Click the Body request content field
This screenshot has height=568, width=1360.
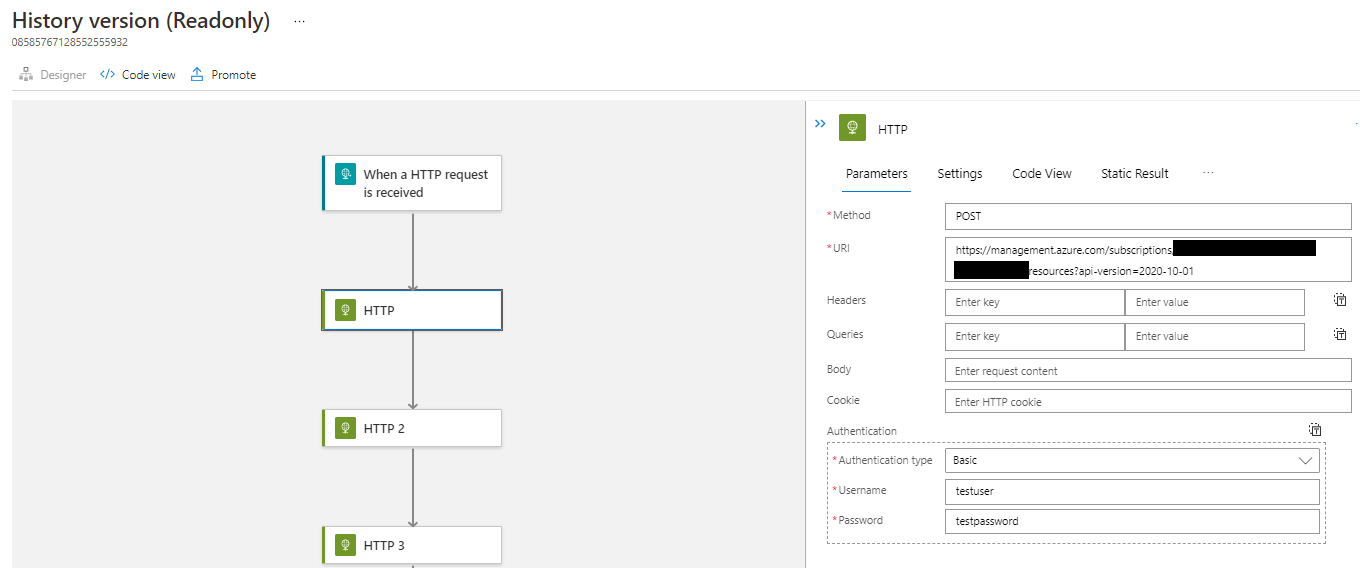(x=1148, y=371)
